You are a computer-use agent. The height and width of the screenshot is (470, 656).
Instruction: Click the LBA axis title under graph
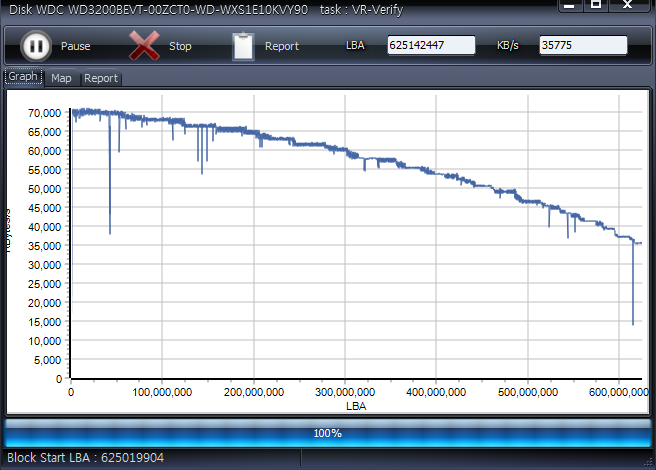tap(356, 407)
